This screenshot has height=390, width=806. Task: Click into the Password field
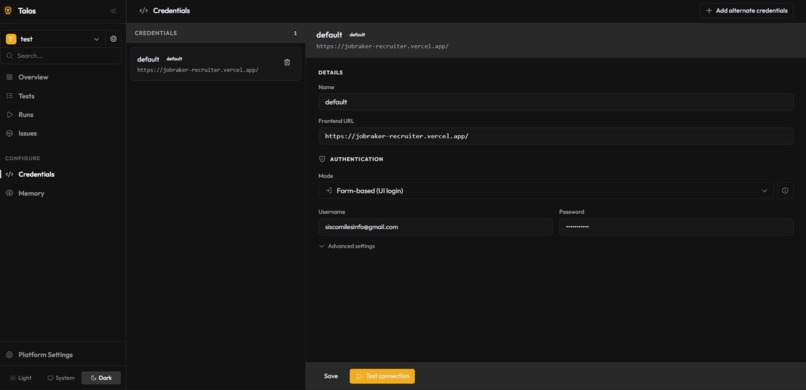[676, 227]
